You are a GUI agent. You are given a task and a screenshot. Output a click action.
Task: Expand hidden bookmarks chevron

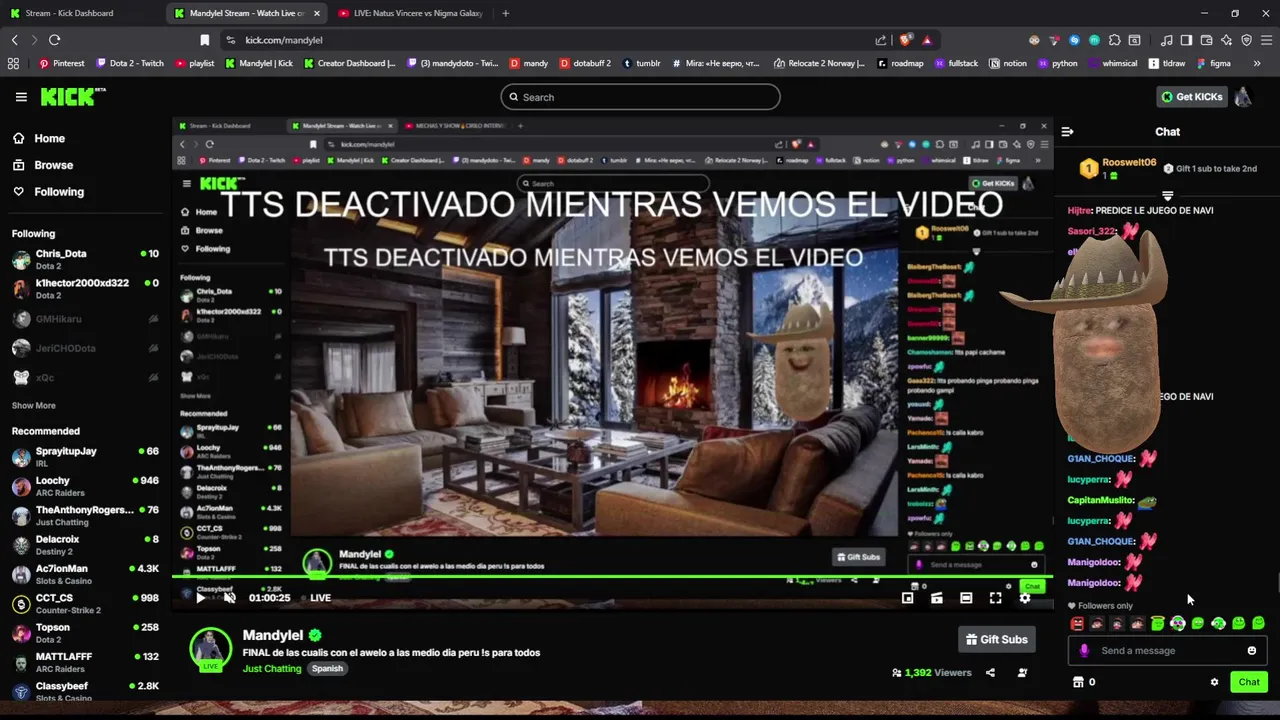pos(1256,63)
